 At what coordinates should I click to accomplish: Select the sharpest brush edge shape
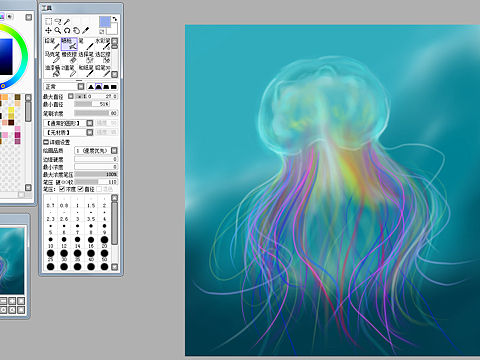(x=91, y=87)
